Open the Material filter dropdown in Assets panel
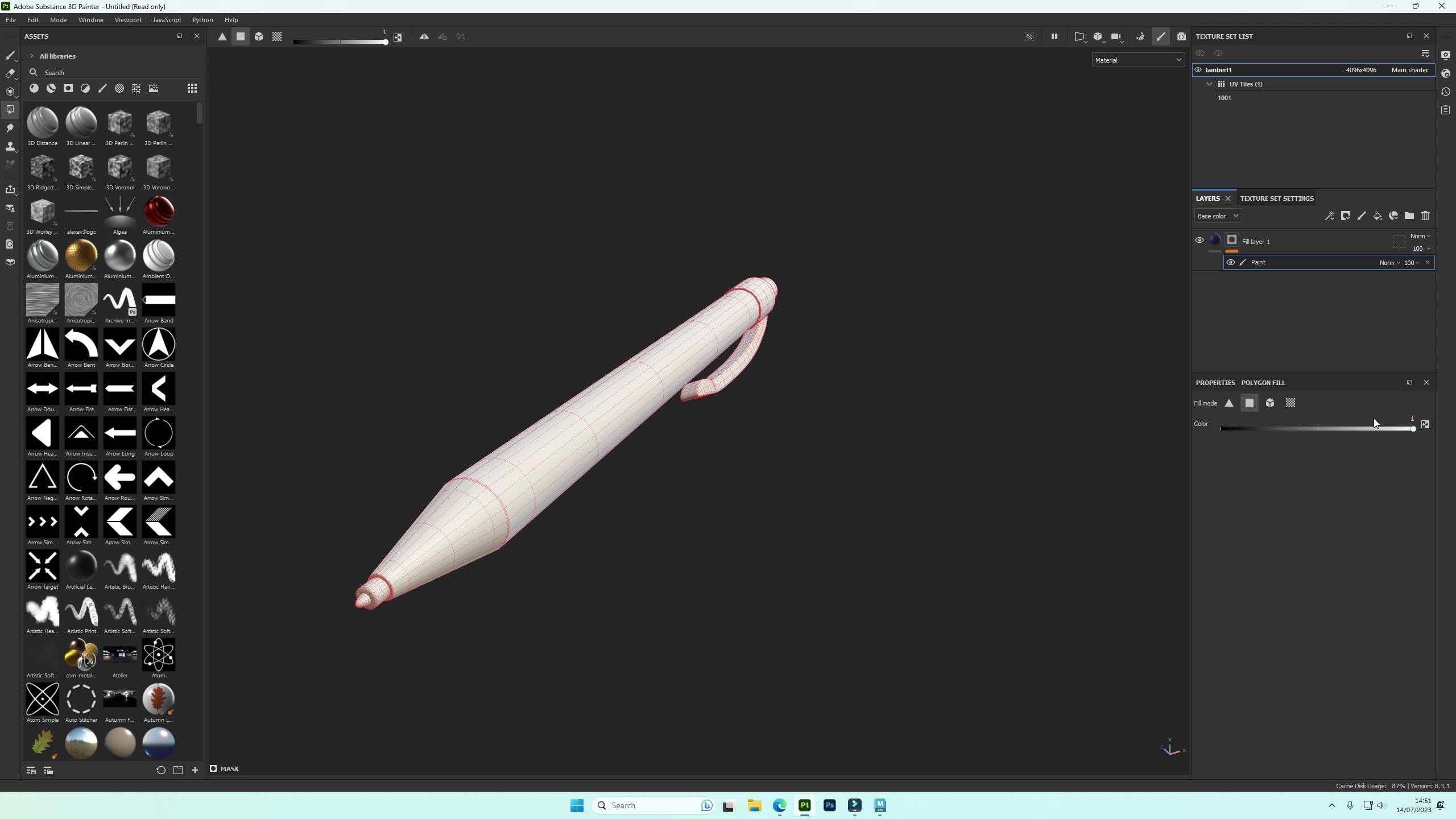1456x819 pixels. pyautogui.click(x=1138, y=60)
